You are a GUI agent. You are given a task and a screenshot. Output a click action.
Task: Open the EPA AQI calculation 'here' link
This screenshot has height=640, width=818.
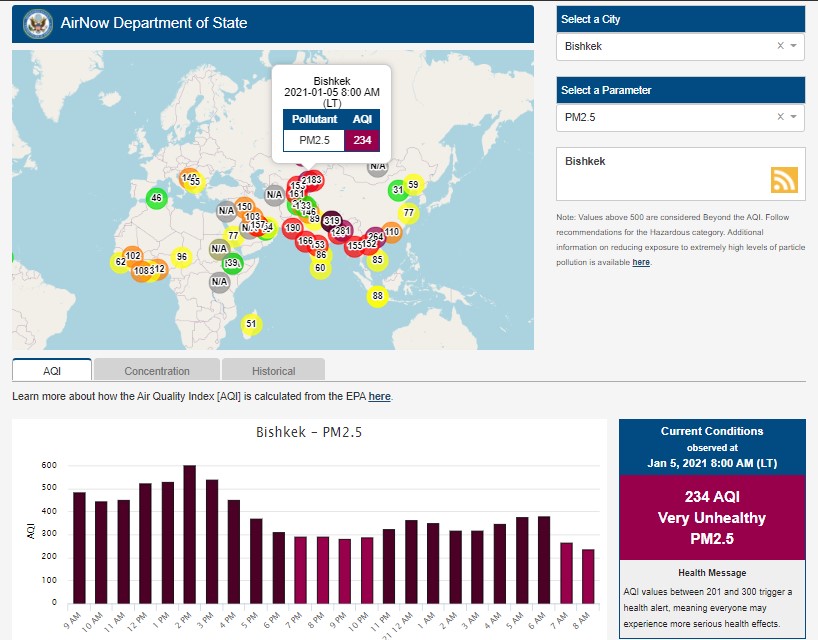coord(379,397)
